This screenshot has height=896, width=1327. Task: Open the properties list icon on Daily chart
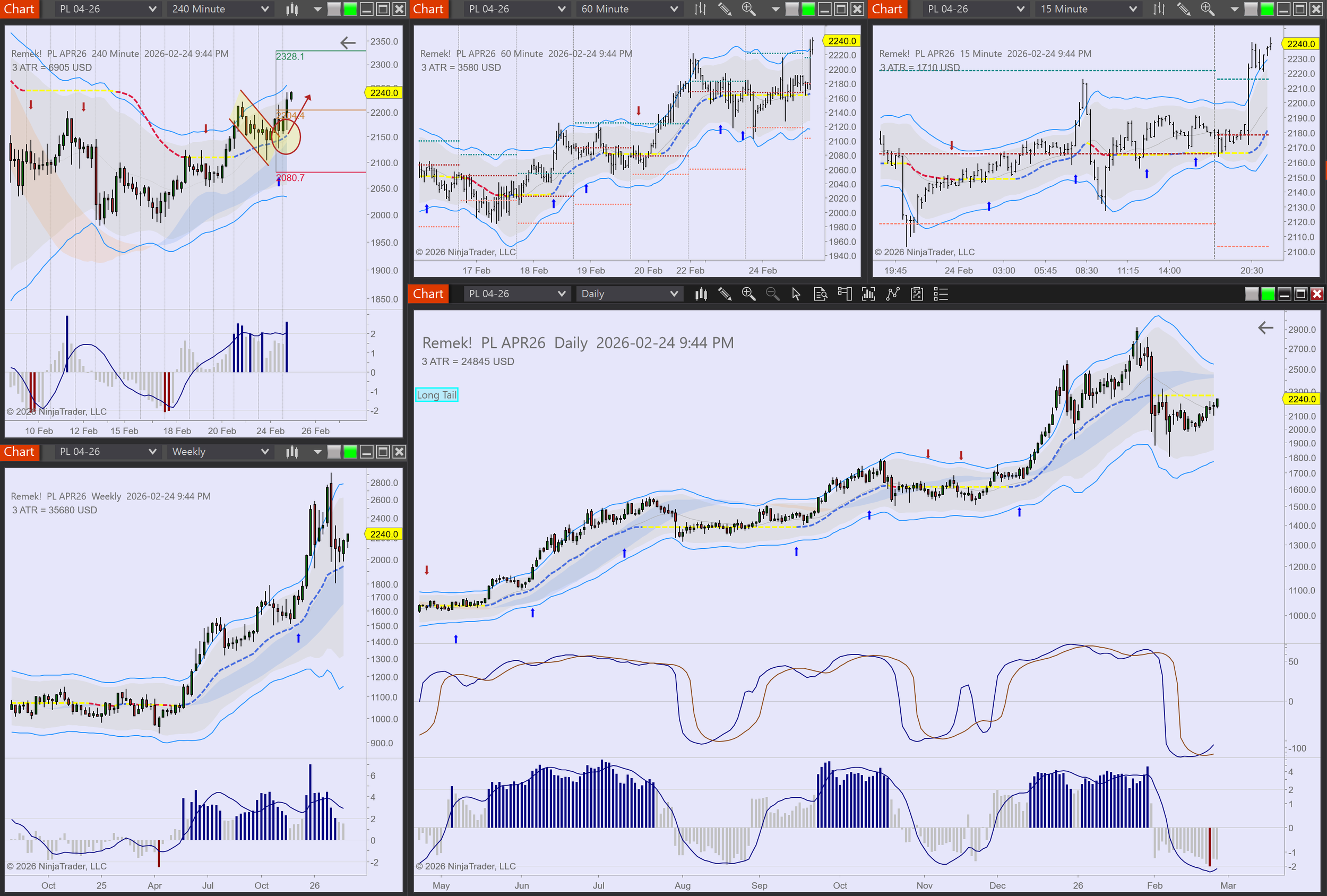[941, 294]
